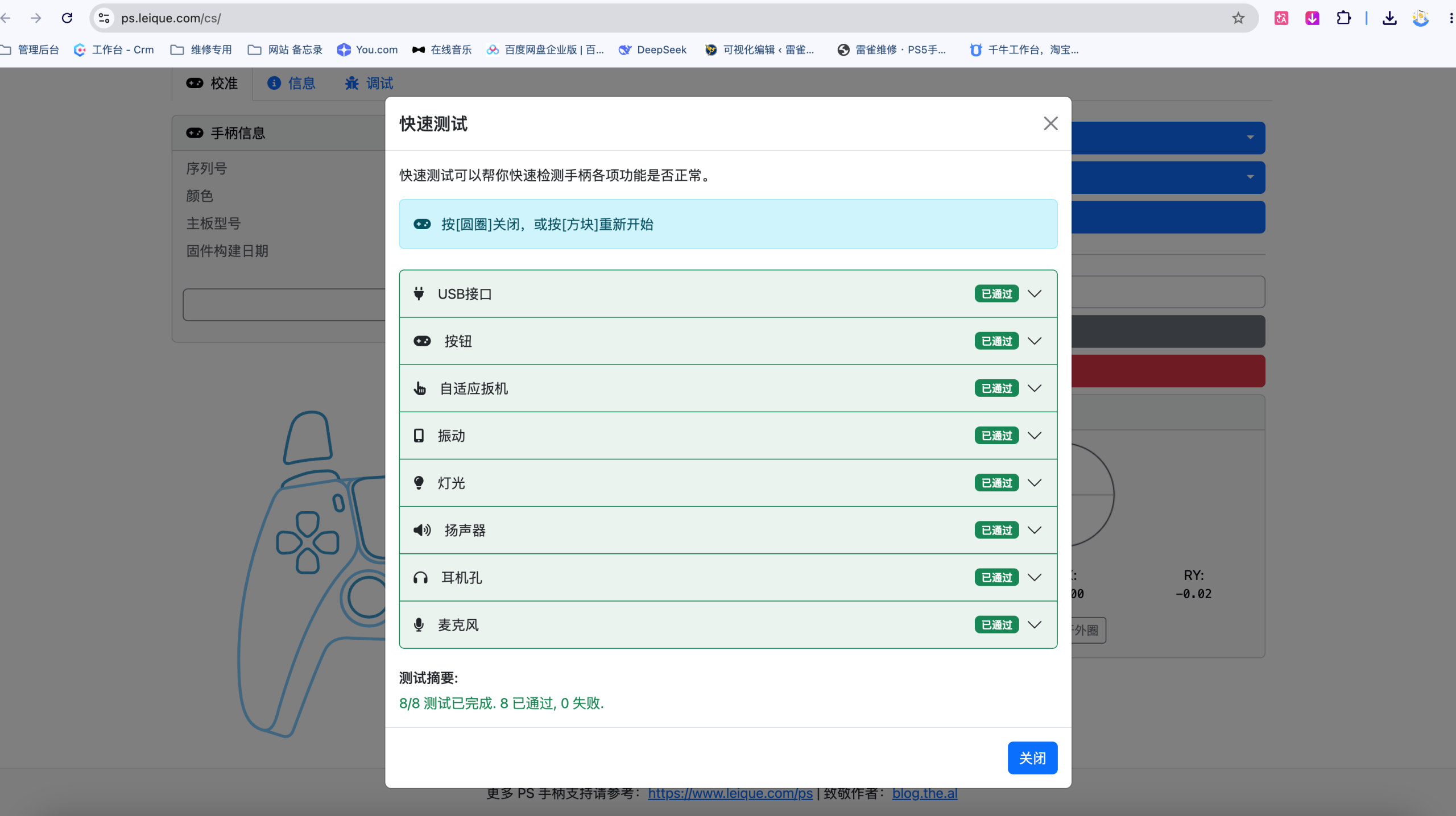Open the 千牛工作台 bookmark
The width and height of the screenshot is (1456, 816).
1024,50
